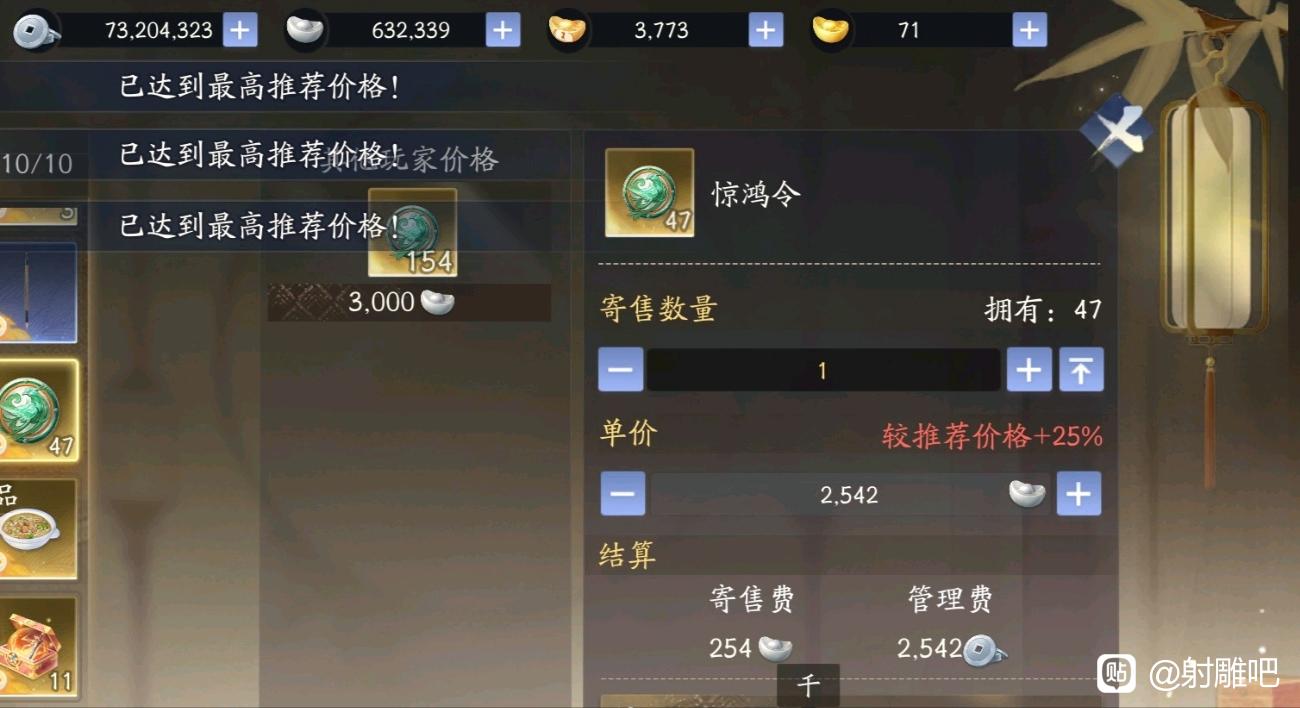Select the 惊鸿令 token with 47 in the inventory

coord(38,411)
